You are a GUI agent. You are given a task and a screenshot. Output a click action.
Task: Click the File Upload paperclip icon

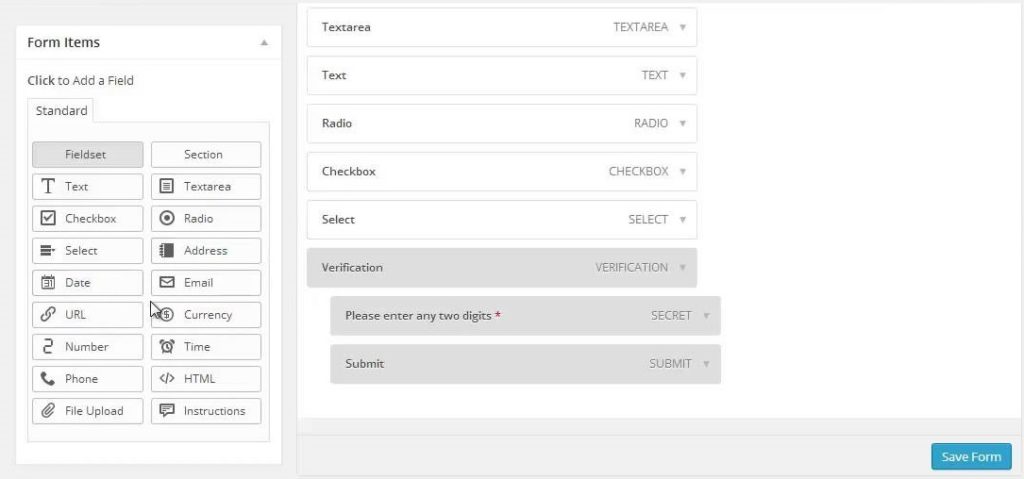point(47,411)
